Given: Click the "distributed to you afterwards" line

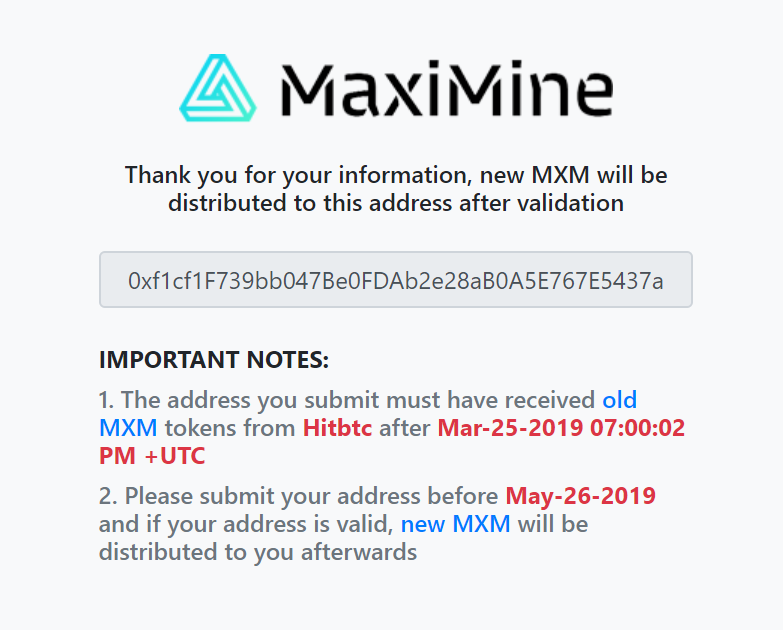Looking at the screenshot, I should pyautogui.click(x=258, y=552).
